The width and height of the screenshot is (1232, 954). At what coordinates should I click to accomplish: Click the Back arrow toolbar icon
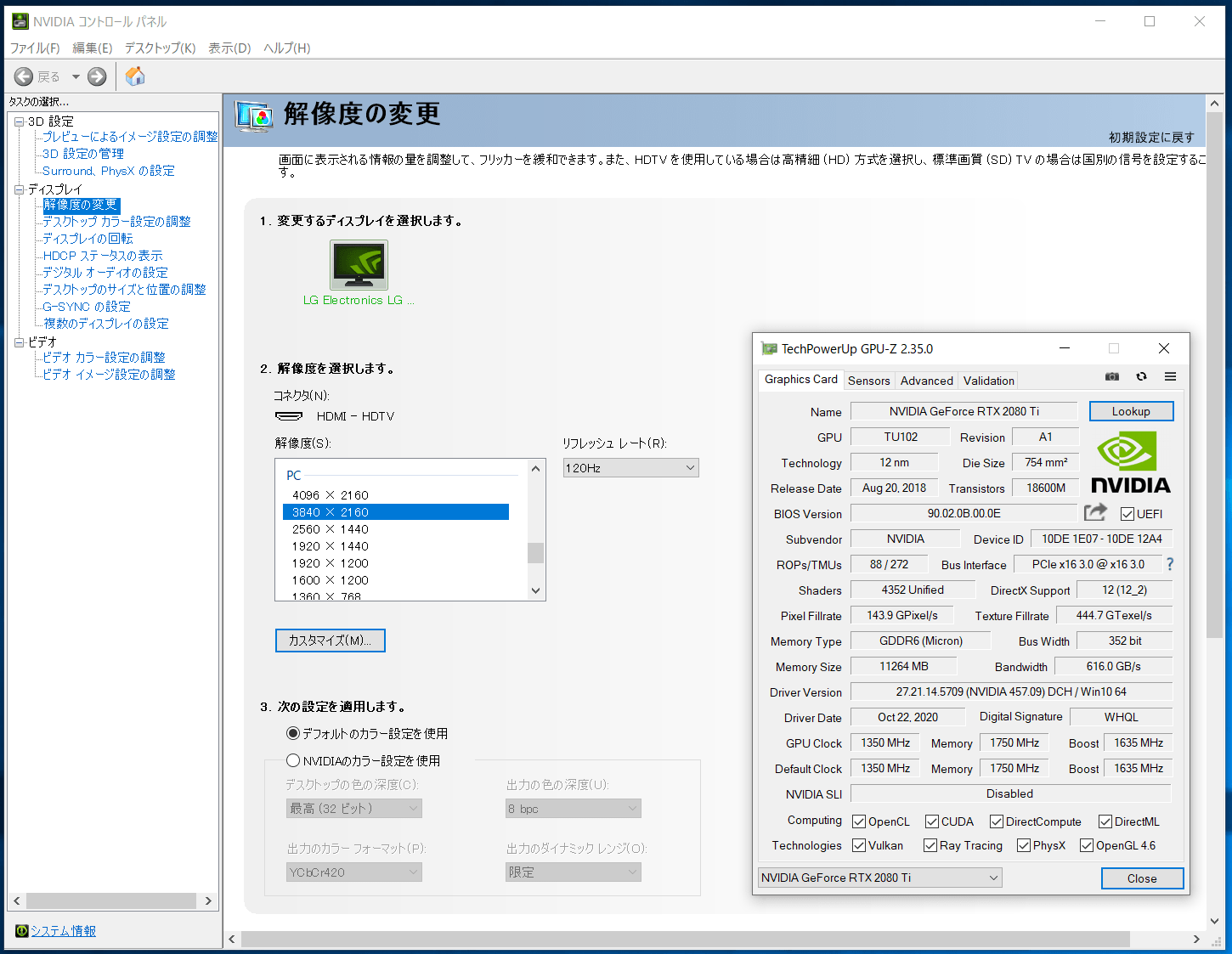coord(24,76)
